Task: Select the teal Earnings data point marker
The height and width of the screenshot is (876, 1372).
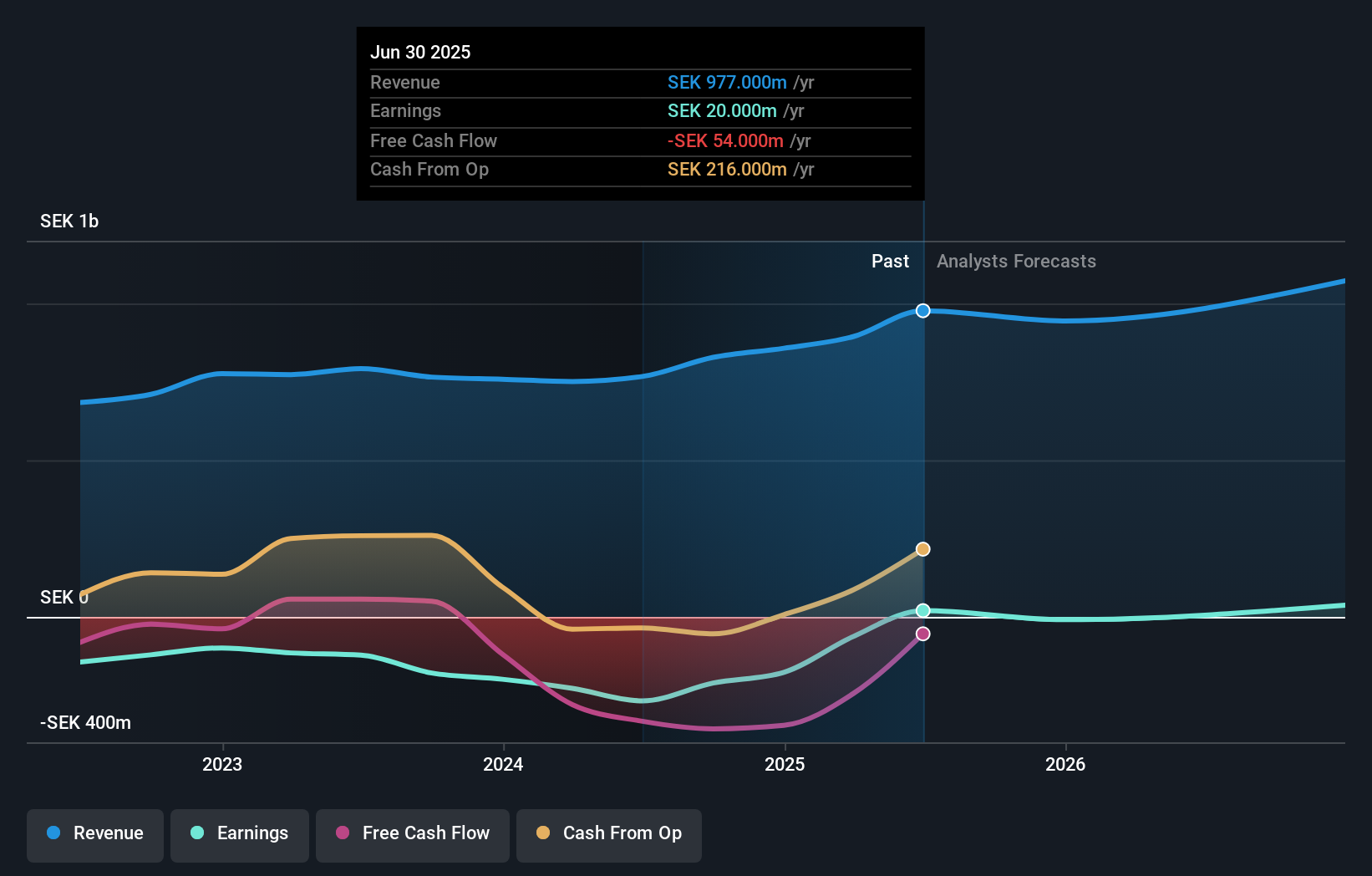Action: point(922,610)
